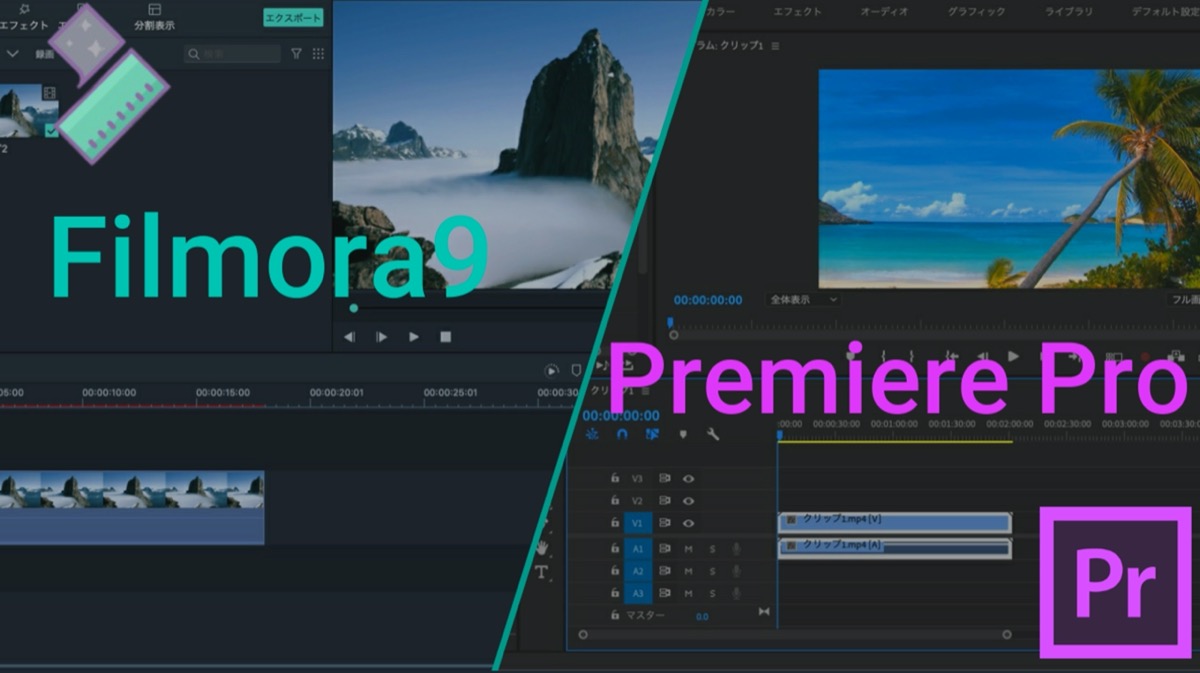Add marker in Premiere timeline toolbar
Viewport: 1200px width, 673px height.
(683, 434)
